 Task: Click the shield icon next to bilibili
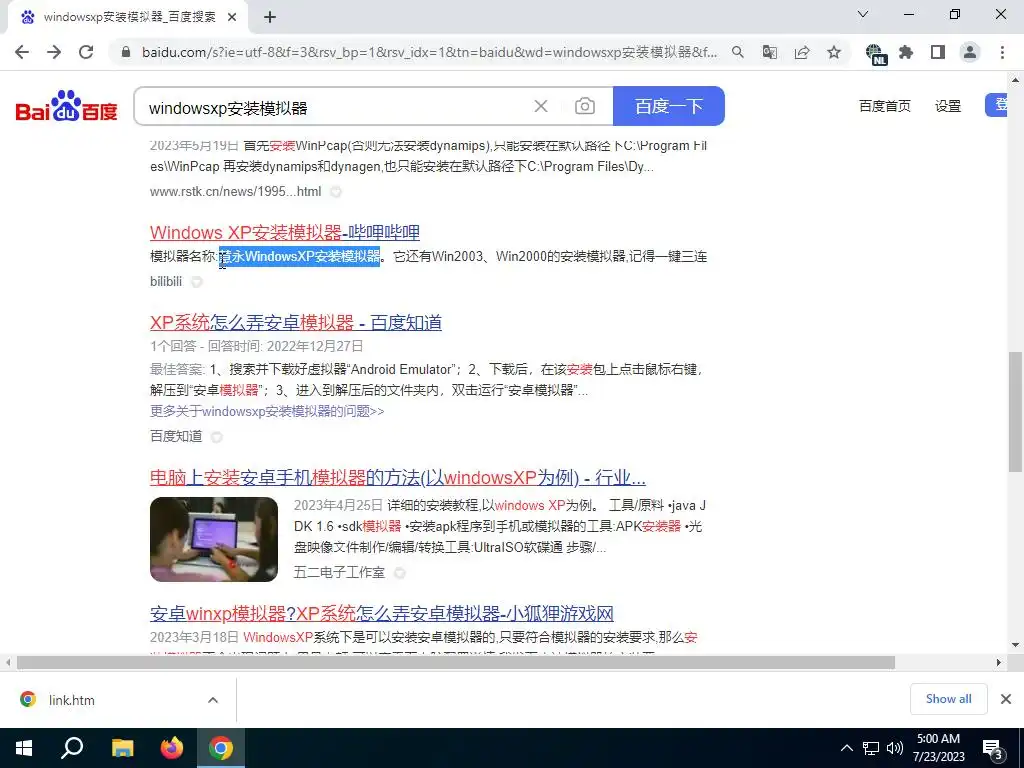[x=197, y=282]
